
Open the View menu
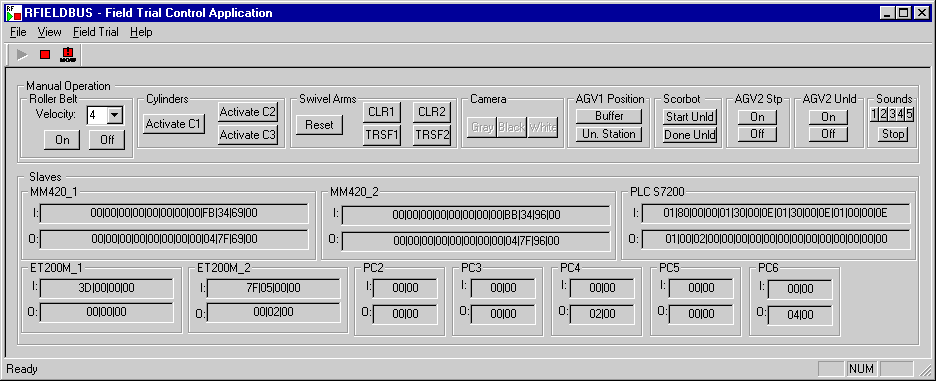click(x=50, y=32)
